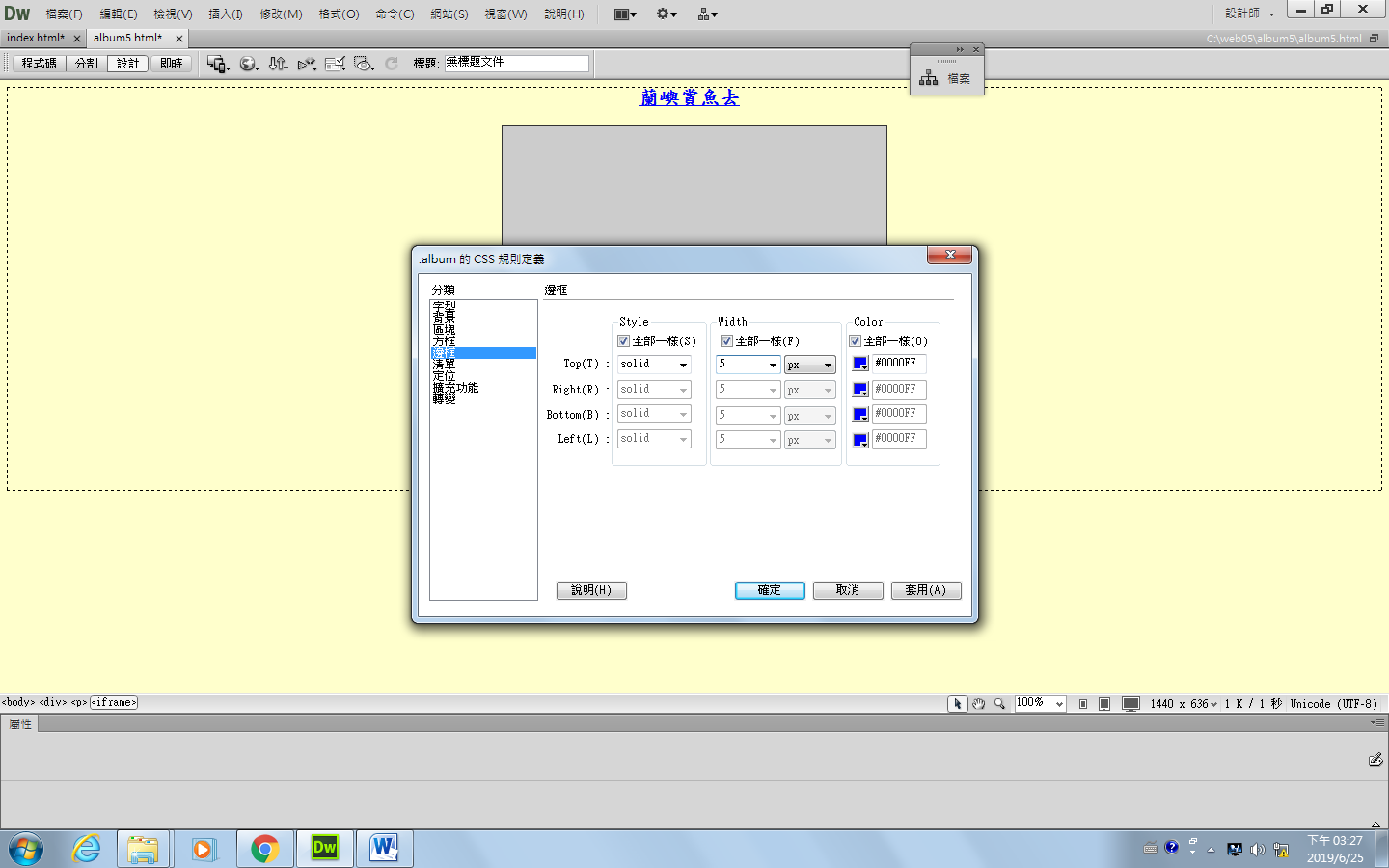
Task: Select 背景 in the category list
Action: pos(444,317)
